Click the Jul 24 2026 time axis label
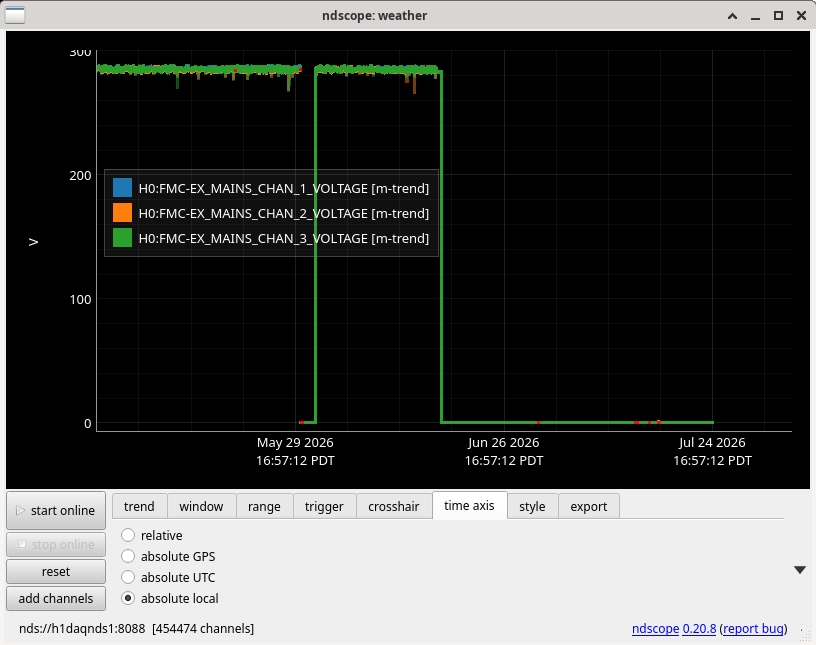The image size is (816, 645). pyautogui.click(x=712, y=451)
